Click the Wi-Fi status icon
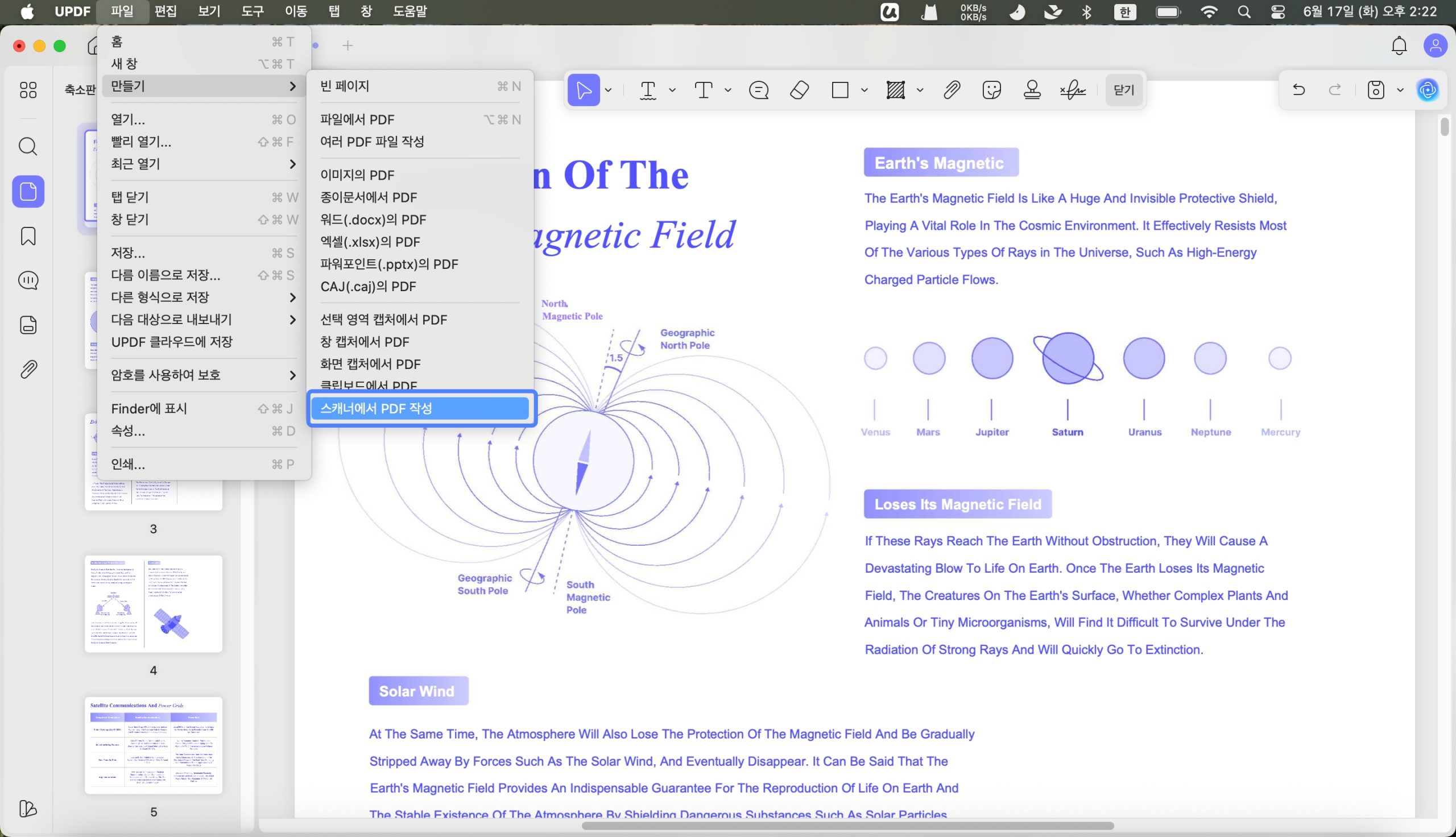 point(1209,11)
